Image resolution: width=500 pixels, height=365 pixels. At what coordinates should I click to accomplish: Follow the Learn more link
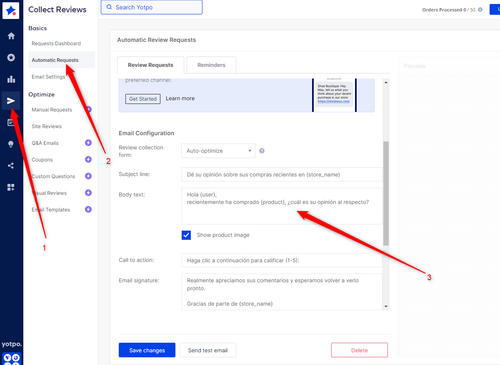point(180,99)
